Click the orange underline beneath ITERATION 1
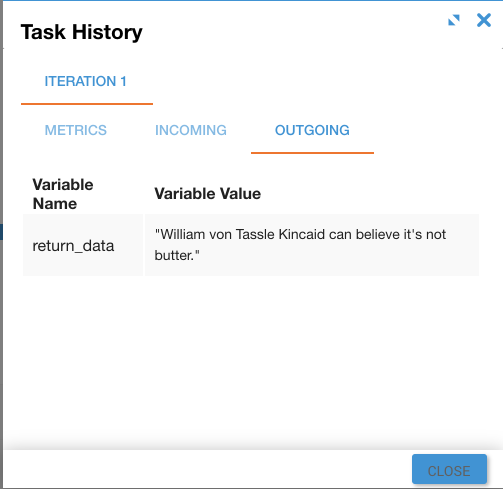 87,104
